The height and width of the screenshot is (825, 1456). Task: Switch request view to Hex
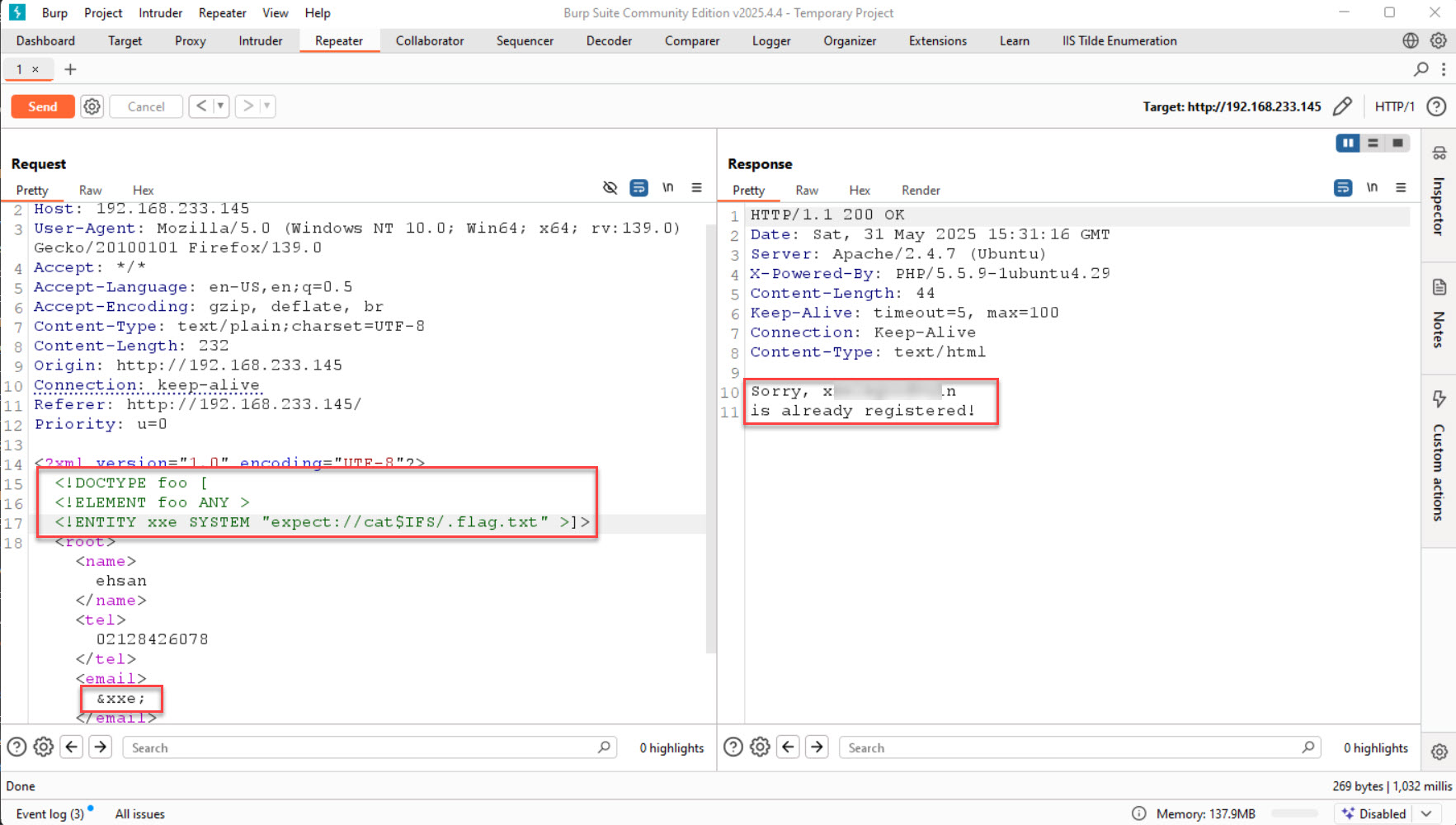point(143,190)
